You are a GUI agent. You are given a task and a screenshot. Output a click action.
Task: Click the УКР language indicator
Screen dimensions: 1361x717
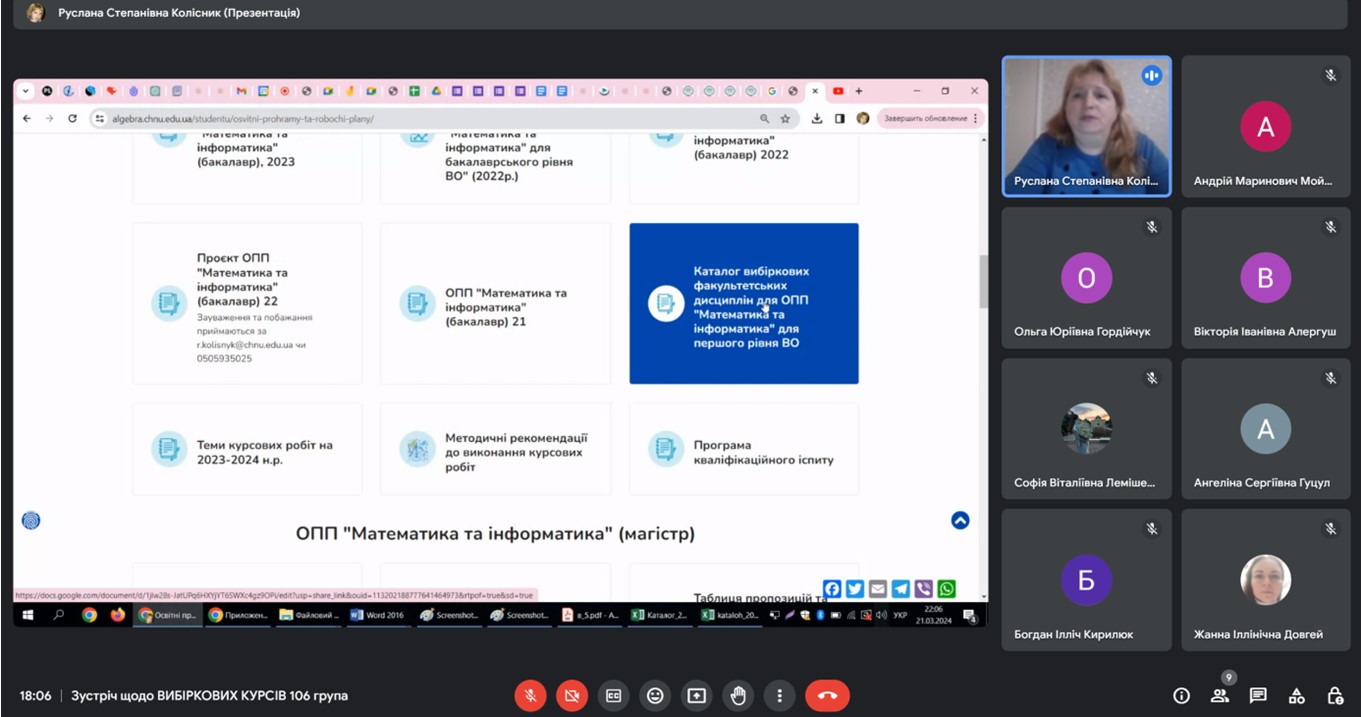[900, 615]
